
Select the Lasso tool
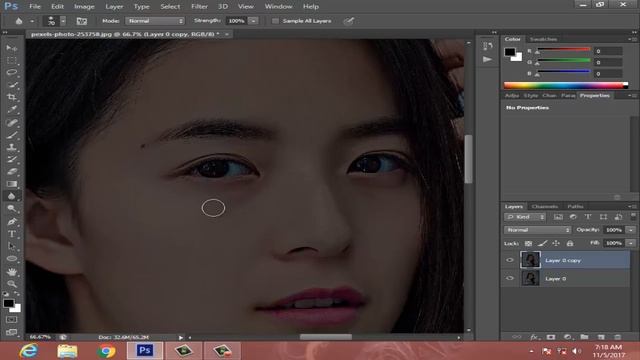point(11,73)
